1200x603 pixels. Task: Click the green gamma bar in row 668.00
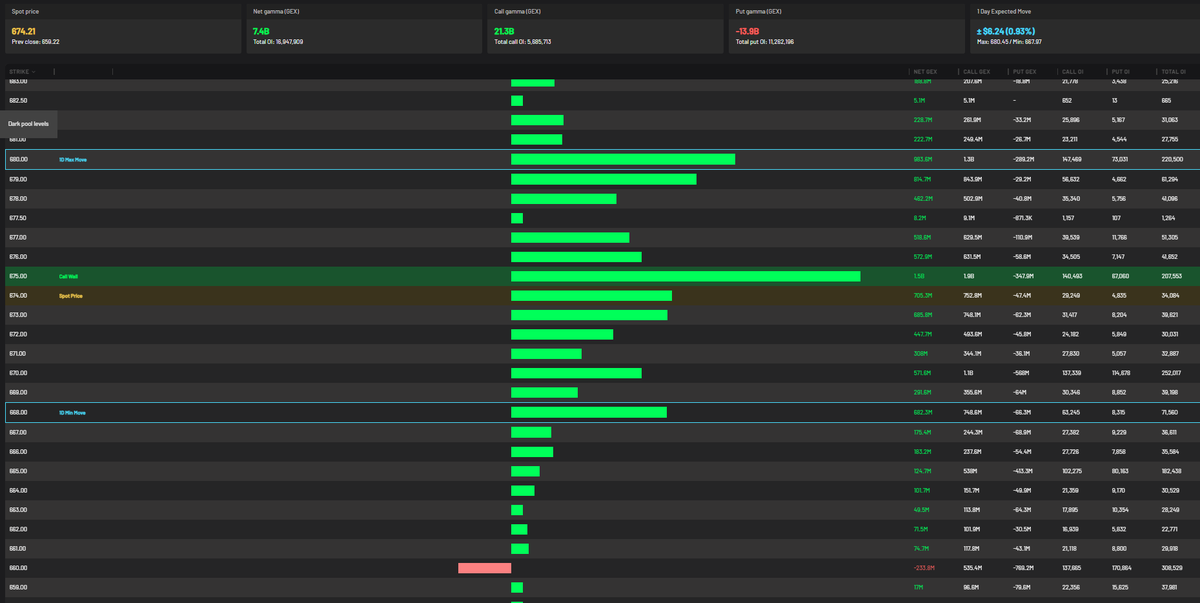pyautogui.click(x=589, y=412)
